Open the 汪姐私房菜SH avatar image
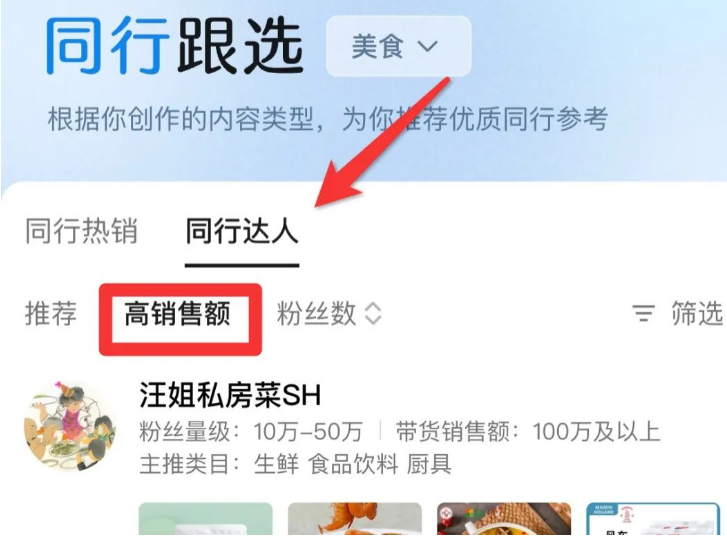Viewport: 727px width, 539px height. [70, 426]
